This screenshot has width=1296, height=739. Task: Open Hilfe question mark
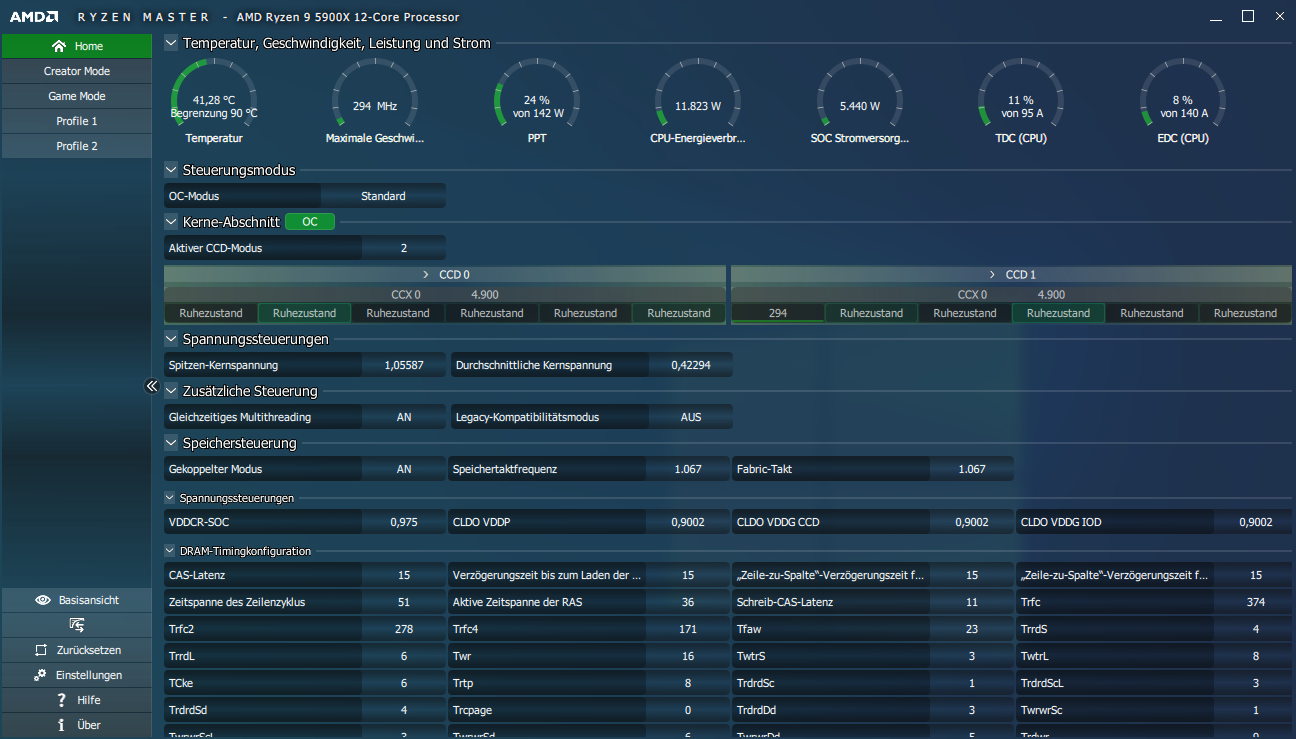(x=61, y=700)
